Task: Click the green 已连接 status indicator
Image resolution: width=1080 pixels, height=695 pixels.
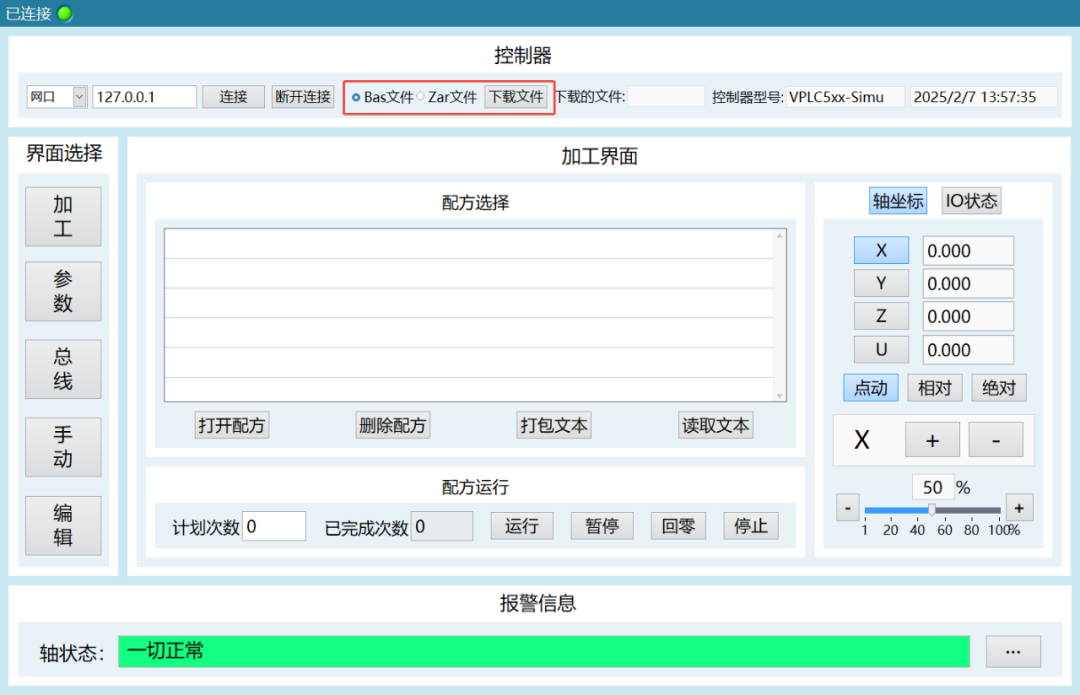Action: point(65,14)
